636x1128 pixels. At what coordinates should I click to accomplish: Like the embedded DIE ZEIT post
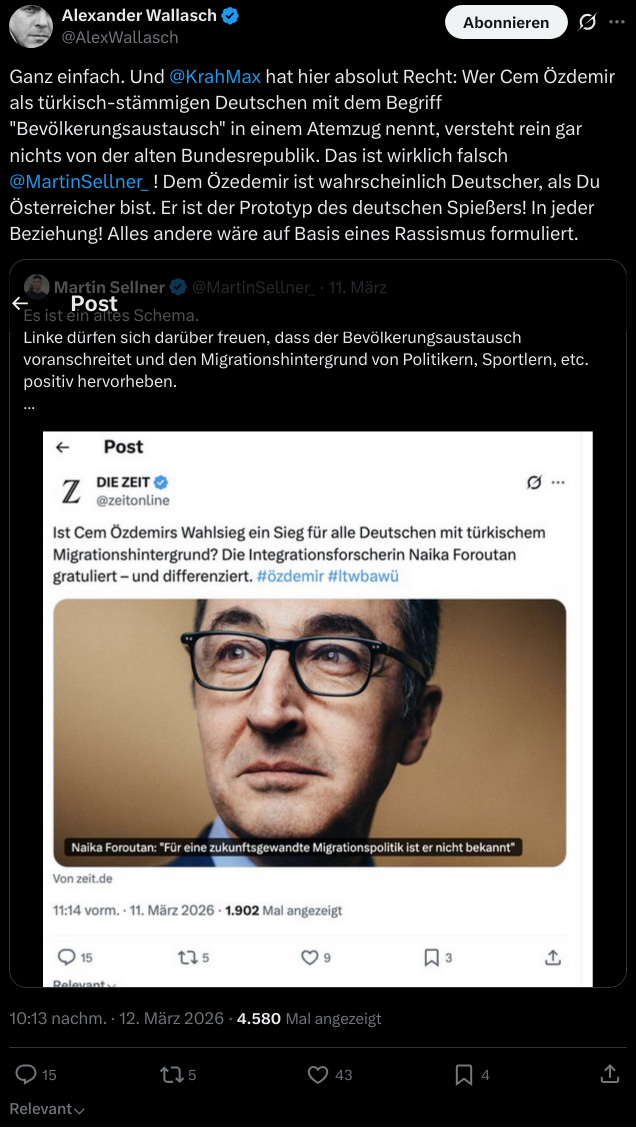coord(309,957)
